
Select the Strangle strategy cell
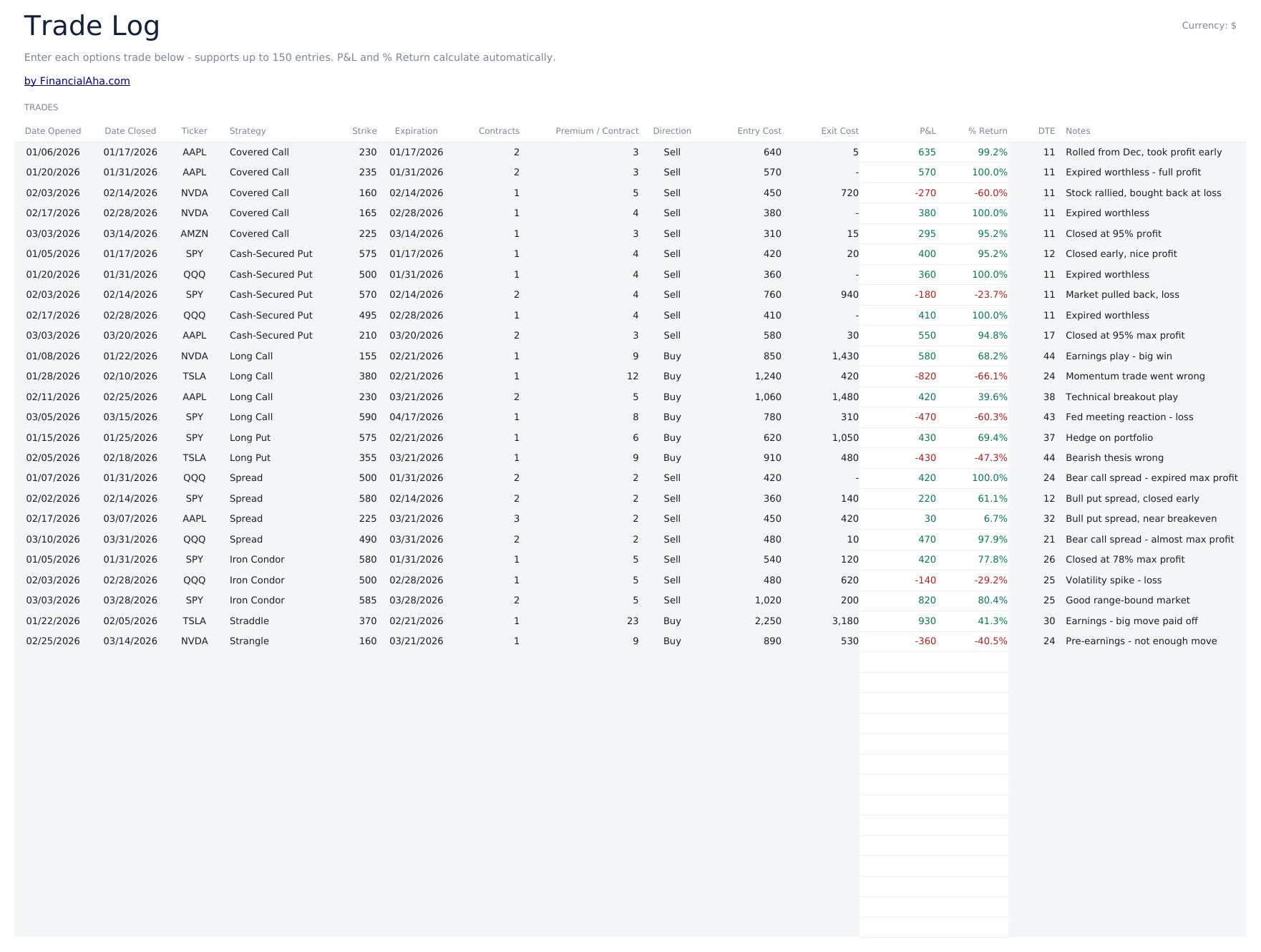[249, 641]
